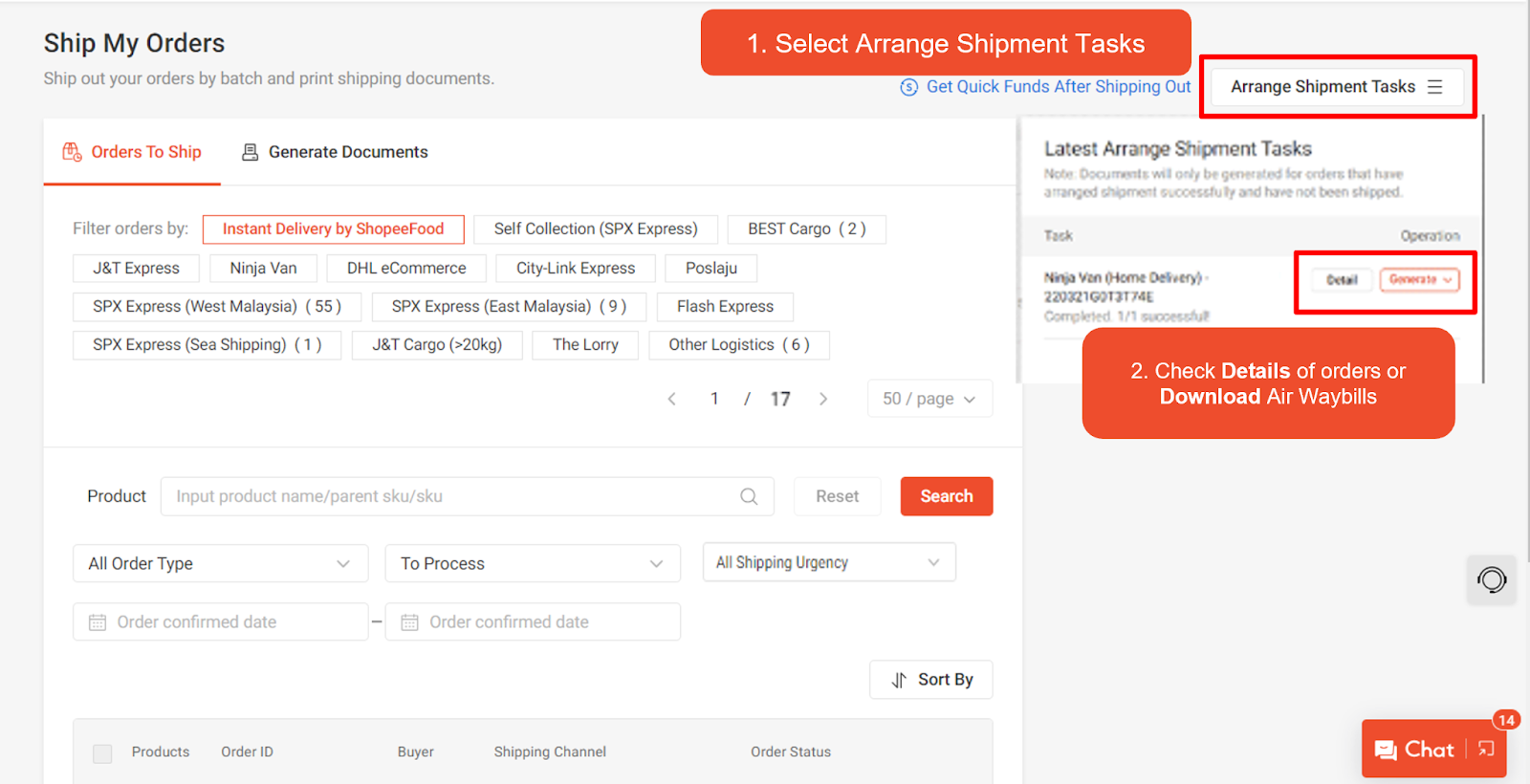
Task: Filter by BEST Cargo (2)
Action: (x=807, y=229)
